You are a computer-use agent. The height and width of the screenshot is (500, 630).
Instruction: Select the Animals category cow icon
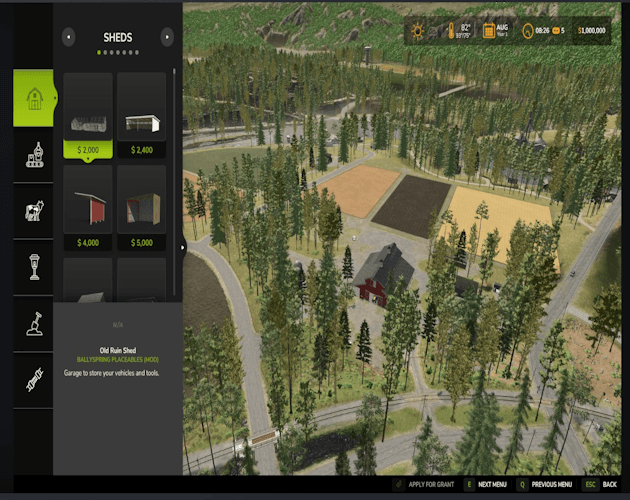(x=34, y=211)
